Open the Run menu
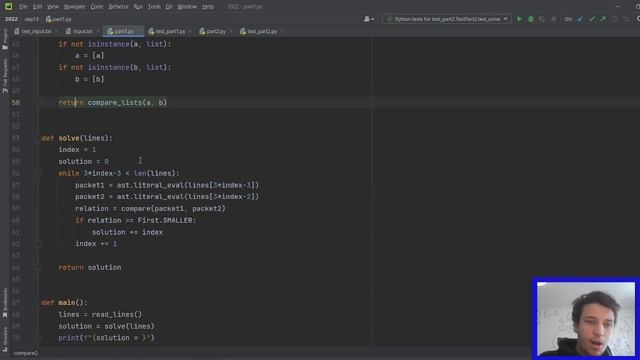Screen dimensions: 640x360 [138, 7]
